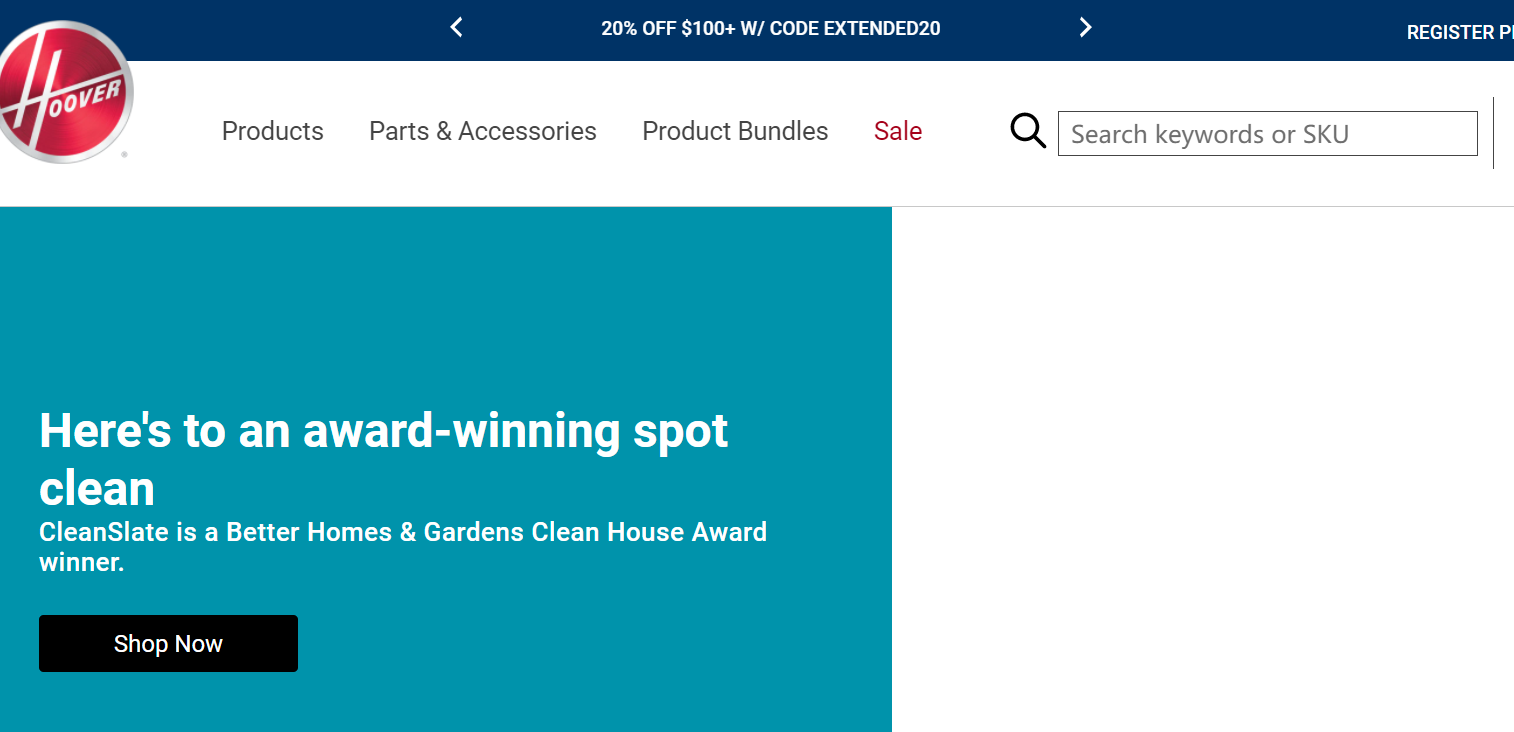Click the magnifying glass search icon

click(1028, 131)
